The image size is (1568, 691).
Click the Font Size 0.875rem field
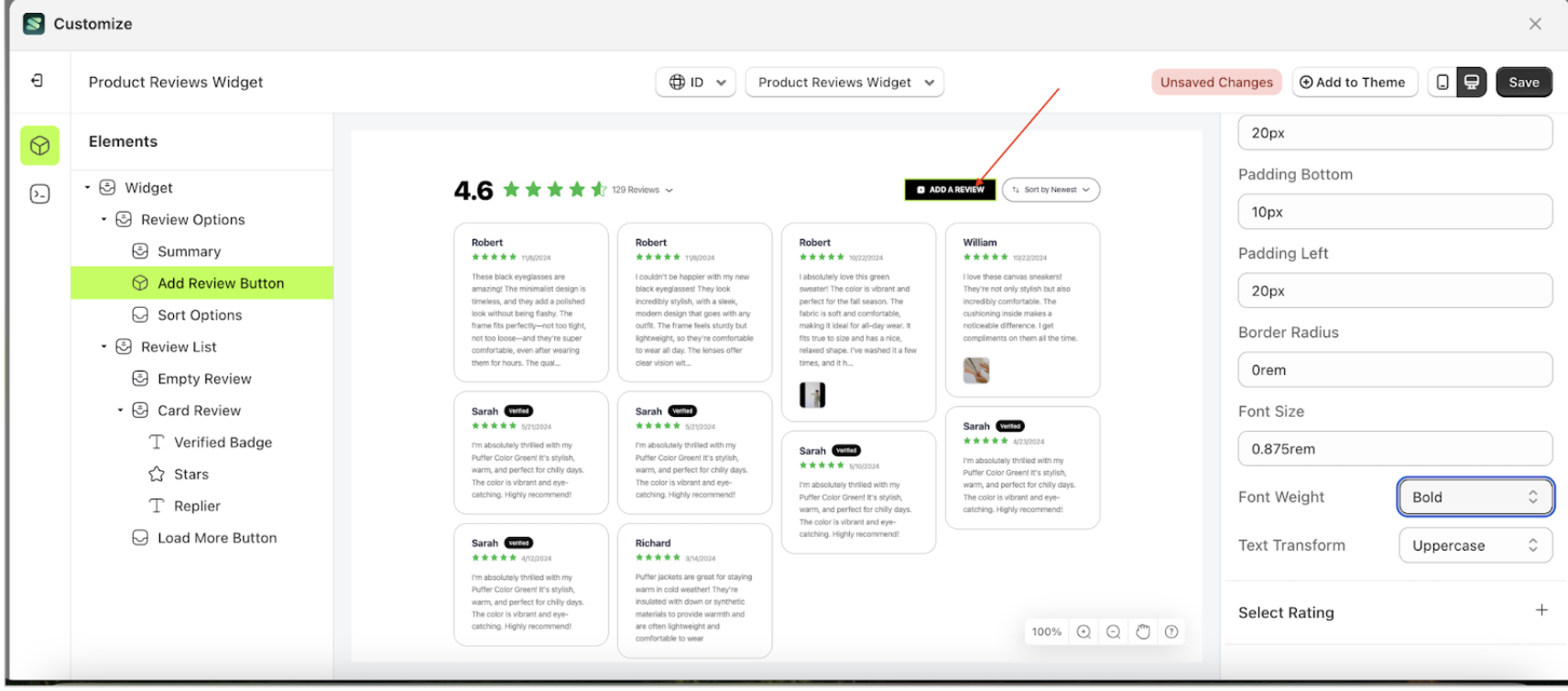(x=1395, y=449)
